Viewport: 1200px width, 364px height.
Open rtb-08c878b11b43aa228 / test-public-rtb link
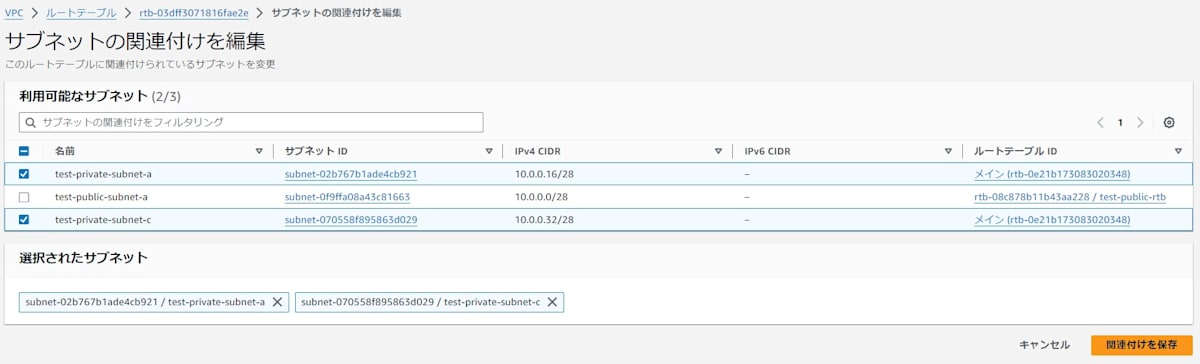1070,197
